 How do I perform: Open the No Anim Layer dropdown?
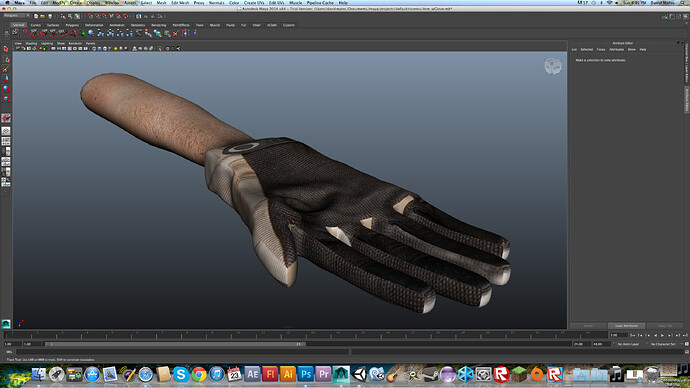click(x=628, y=344)
